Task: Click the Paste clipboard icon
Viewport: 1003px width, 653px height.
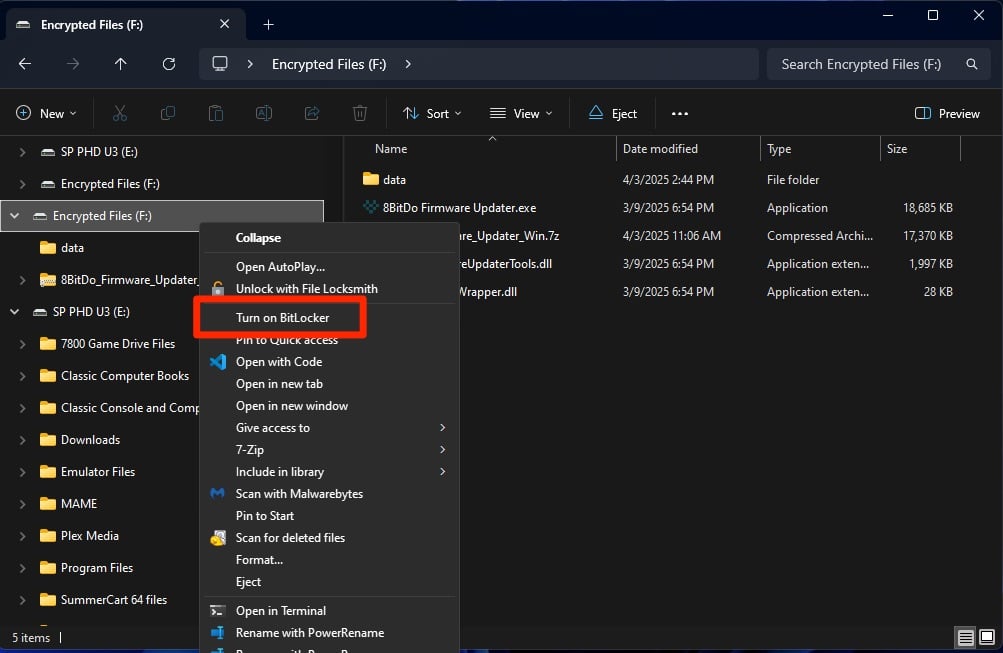Action: (x=216, y=113)
